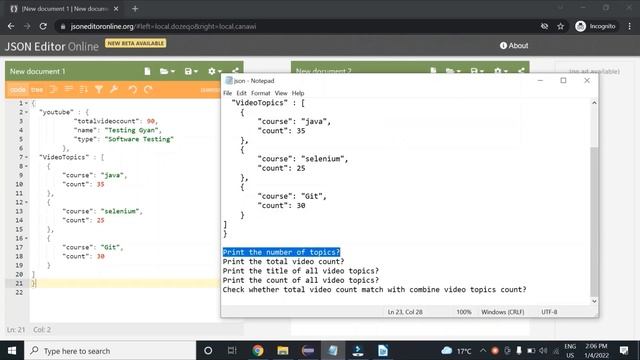Click "Print the total video count?" line

pos(283,262)
